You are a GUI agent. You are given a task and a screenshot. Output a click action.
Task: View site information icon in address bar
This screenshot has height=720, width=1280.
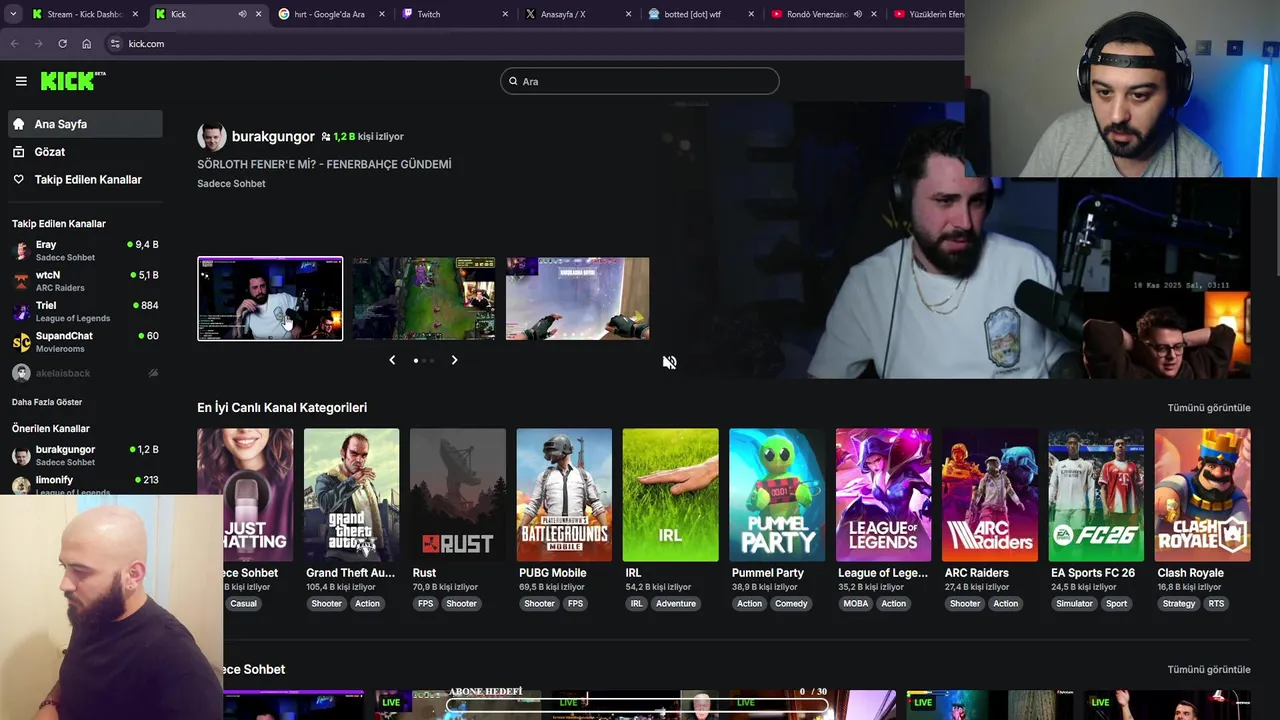(x=115, y=44)
